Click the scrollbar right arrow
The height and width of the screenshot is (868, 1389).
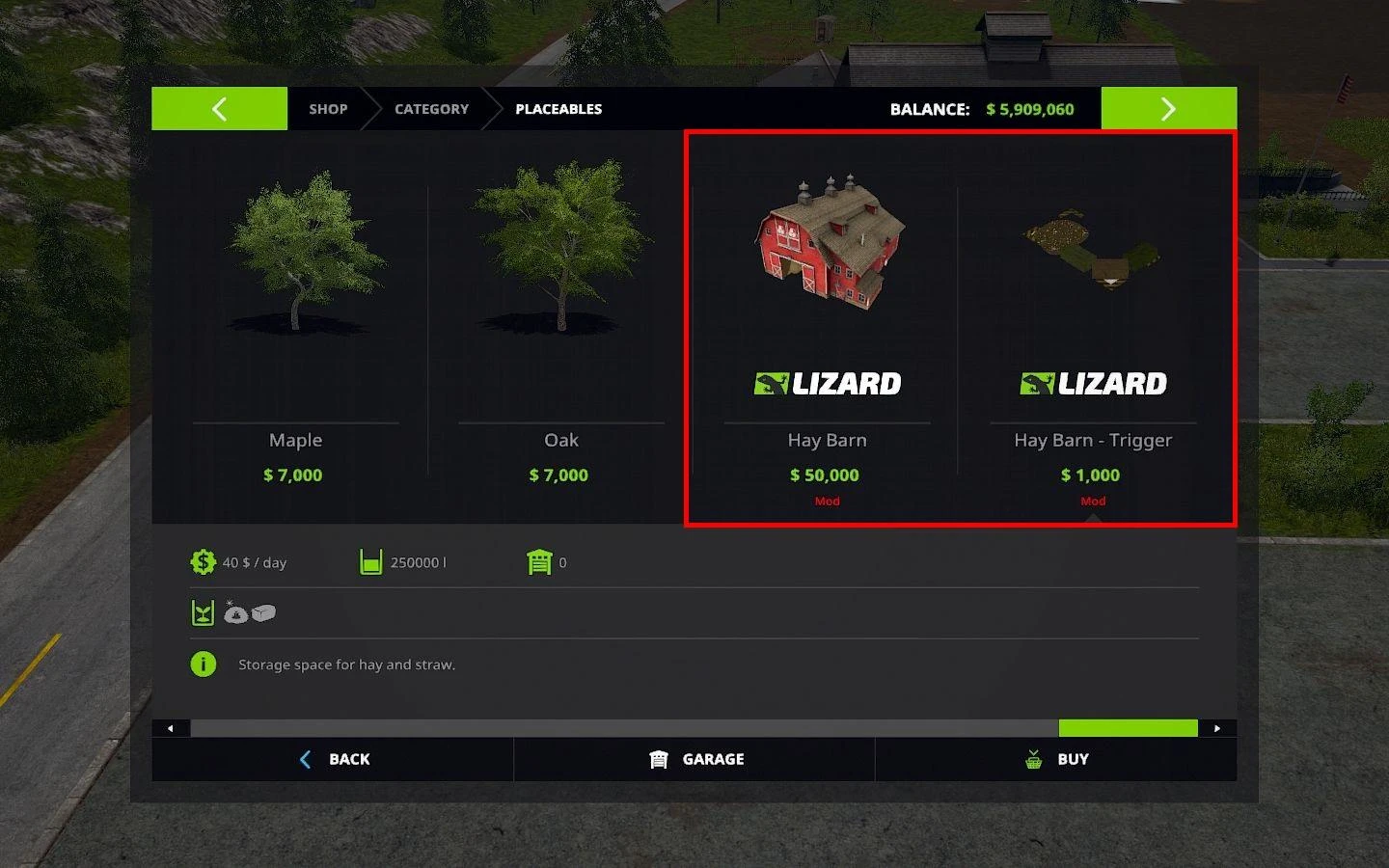1217,728
